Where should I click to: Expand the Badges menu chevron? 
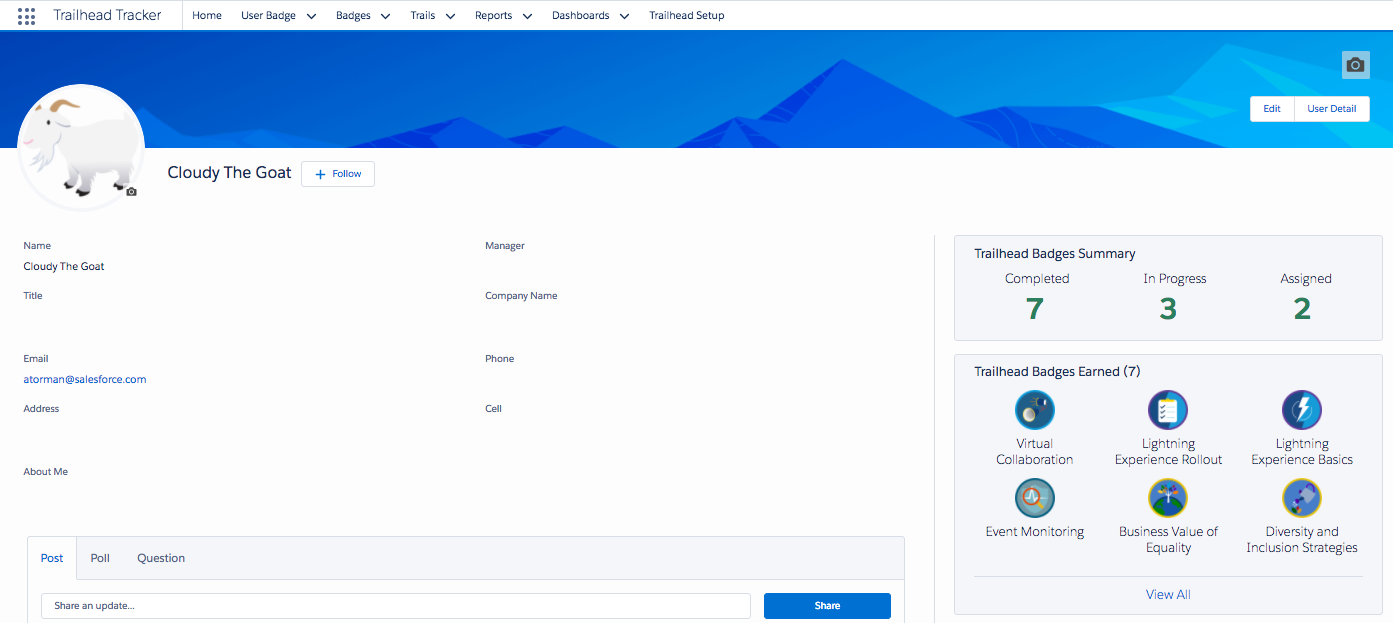pyautogui.click(x=385, y=16)
